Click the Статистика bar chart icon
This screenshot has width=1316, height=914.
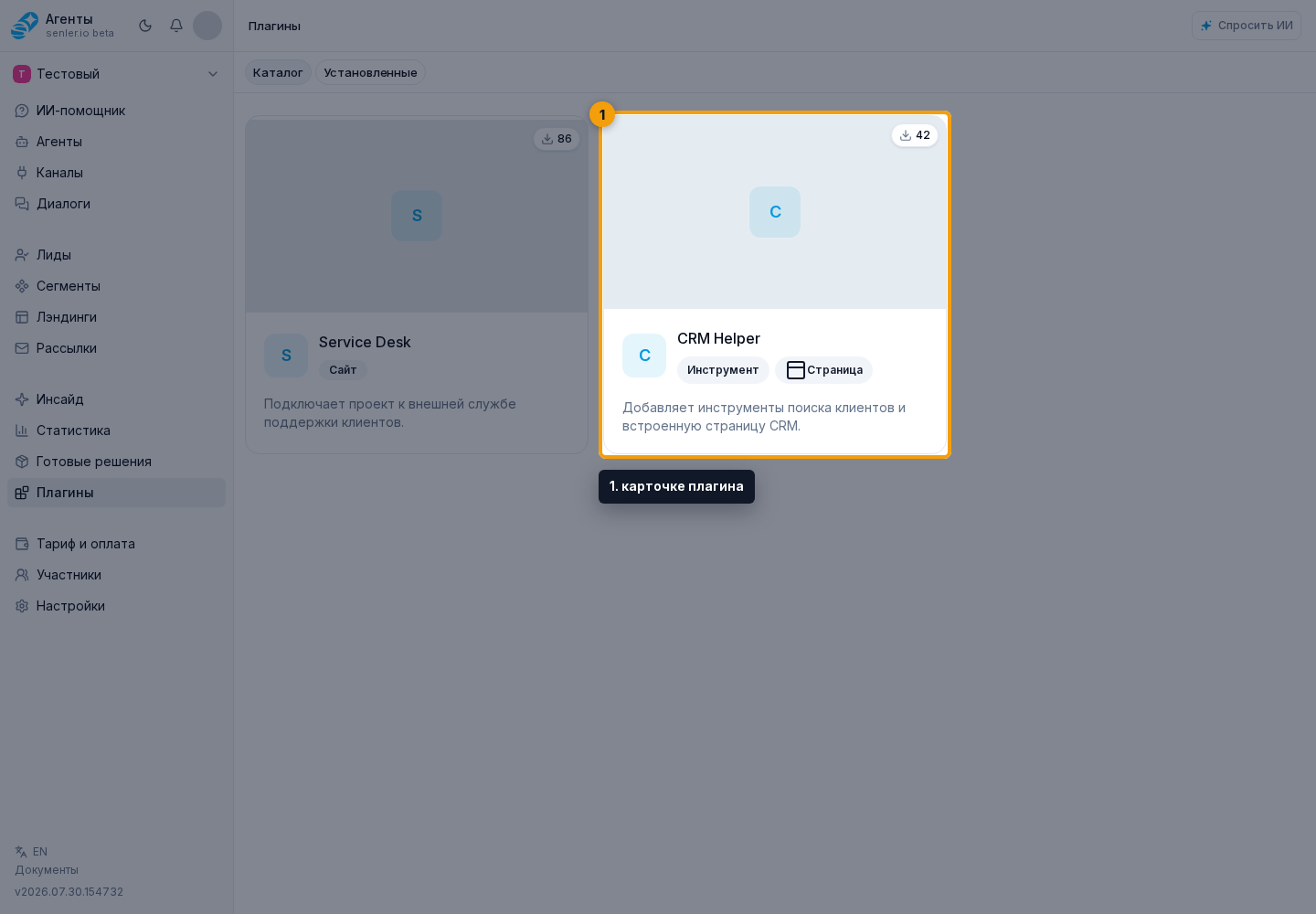[x=22, y=430]
